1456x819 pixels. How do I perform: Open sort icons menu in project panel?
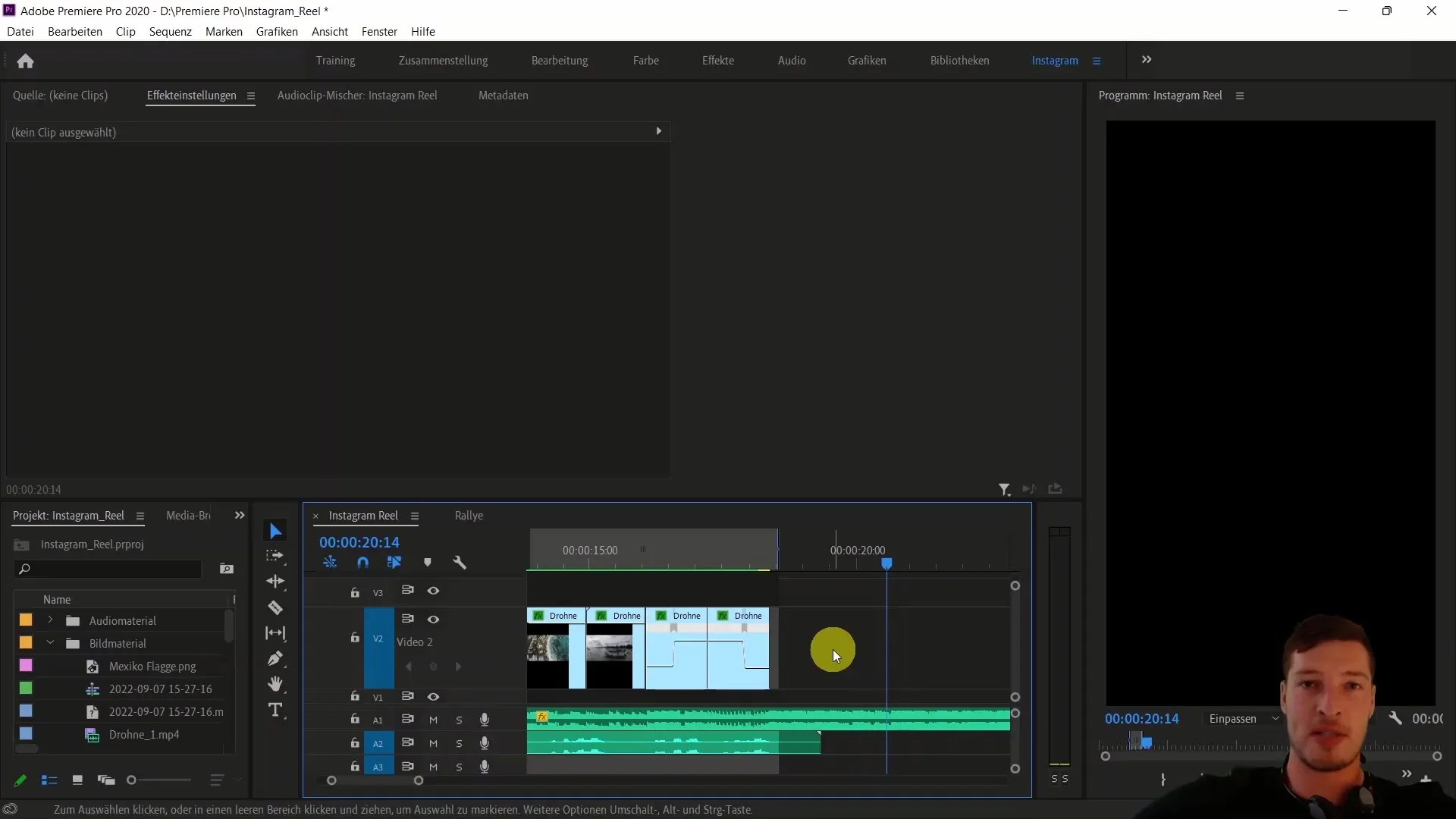(217, 780)
